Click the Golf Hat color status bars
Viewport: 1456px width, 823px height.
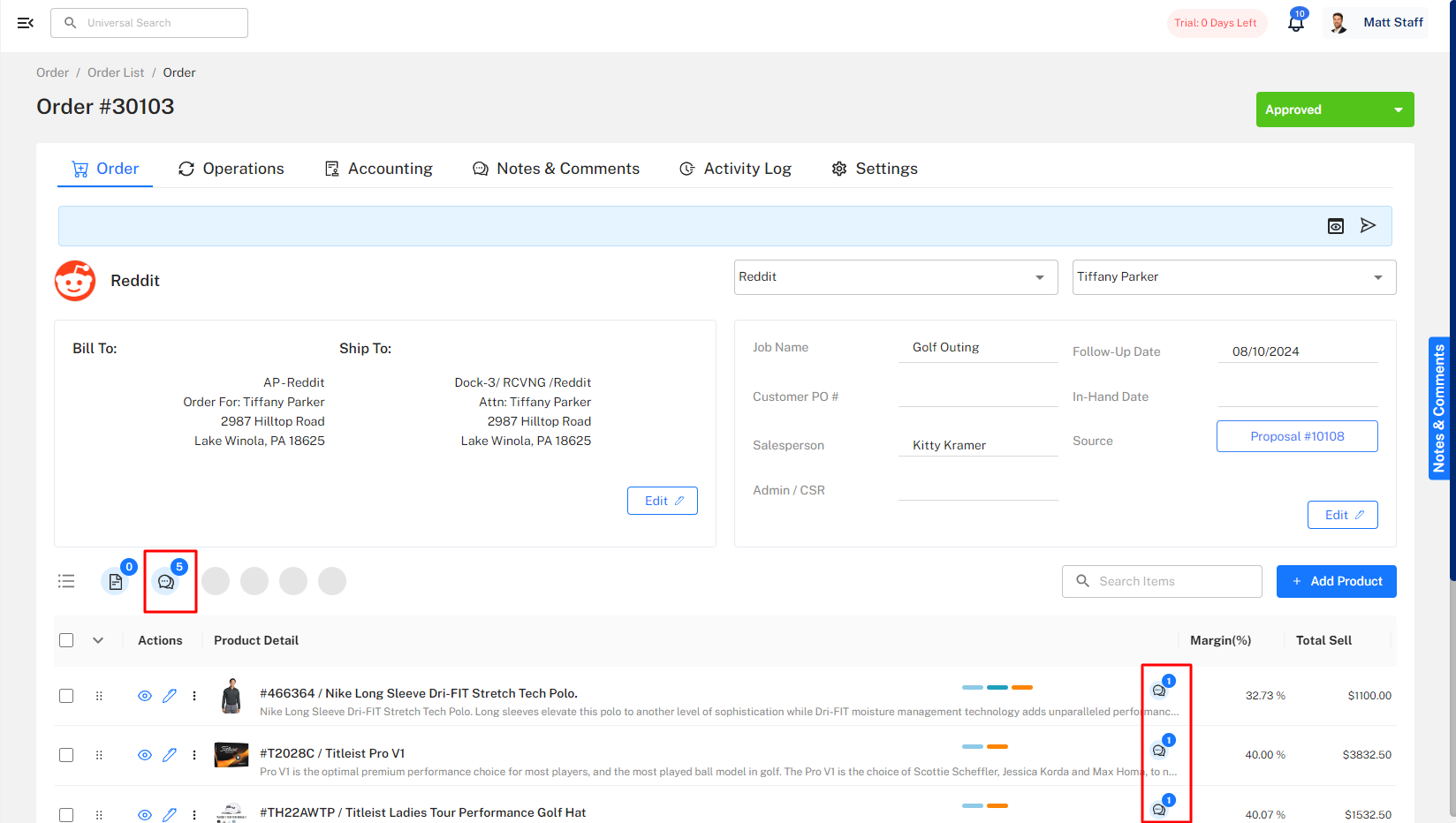click(x=985, y=805)
